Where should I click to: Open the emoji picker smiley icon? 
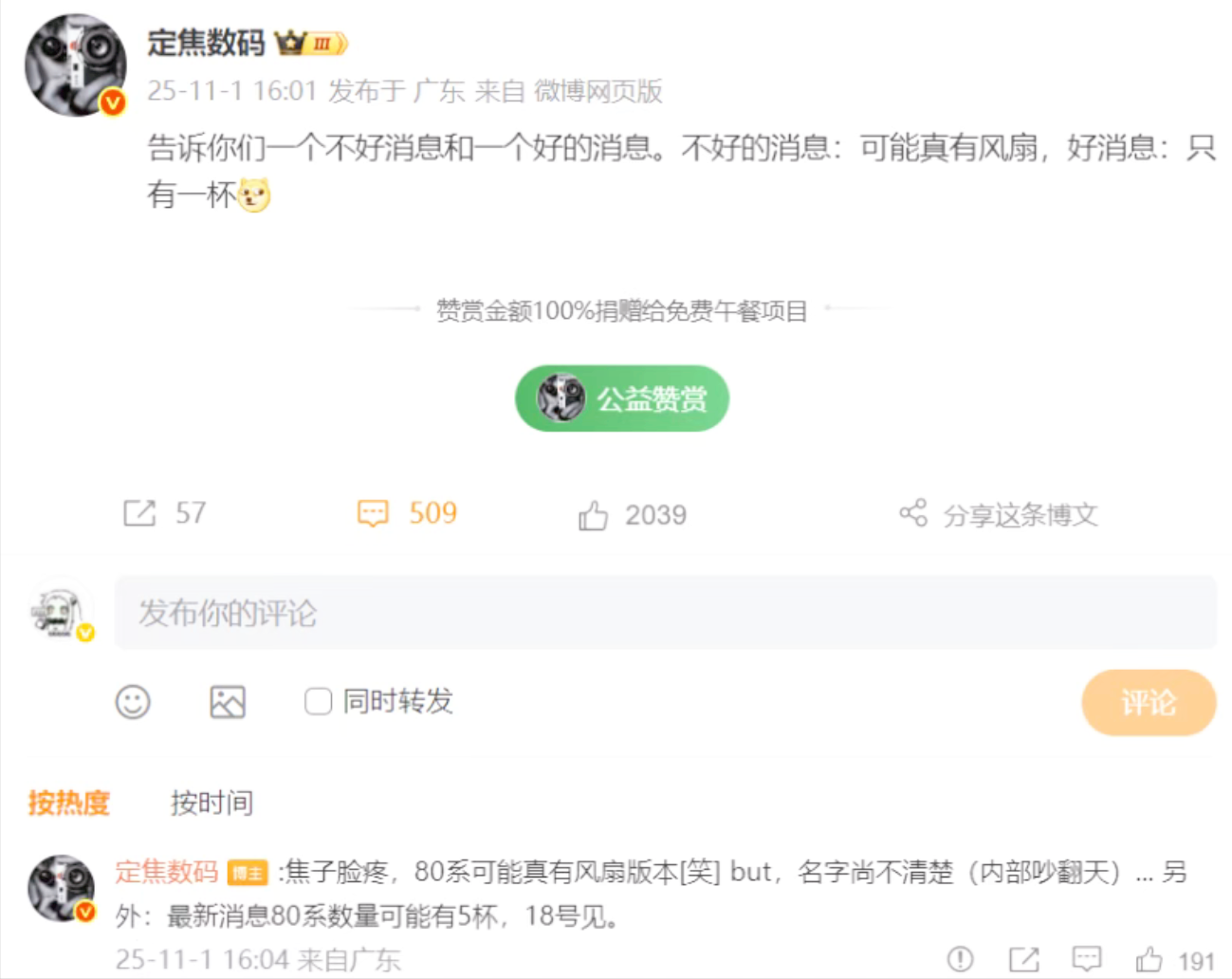click(133, 702)
